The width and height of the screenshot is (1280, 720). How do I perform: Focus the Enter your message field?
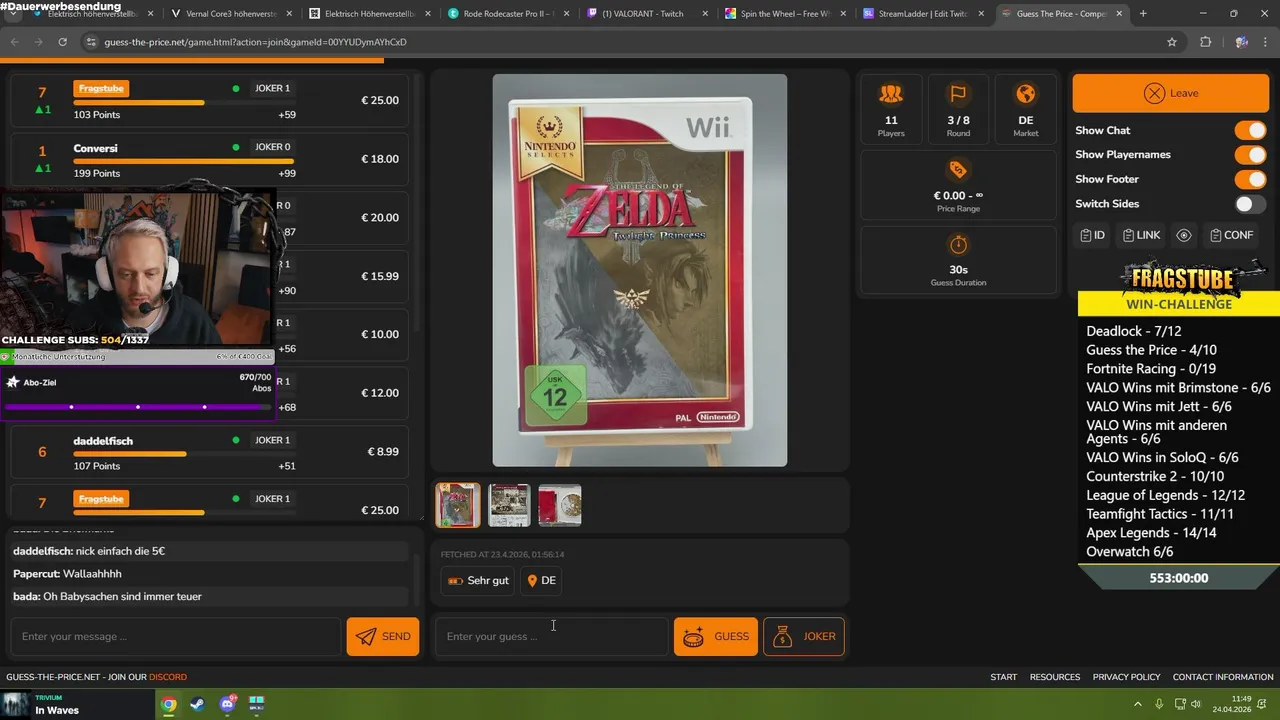176,637
